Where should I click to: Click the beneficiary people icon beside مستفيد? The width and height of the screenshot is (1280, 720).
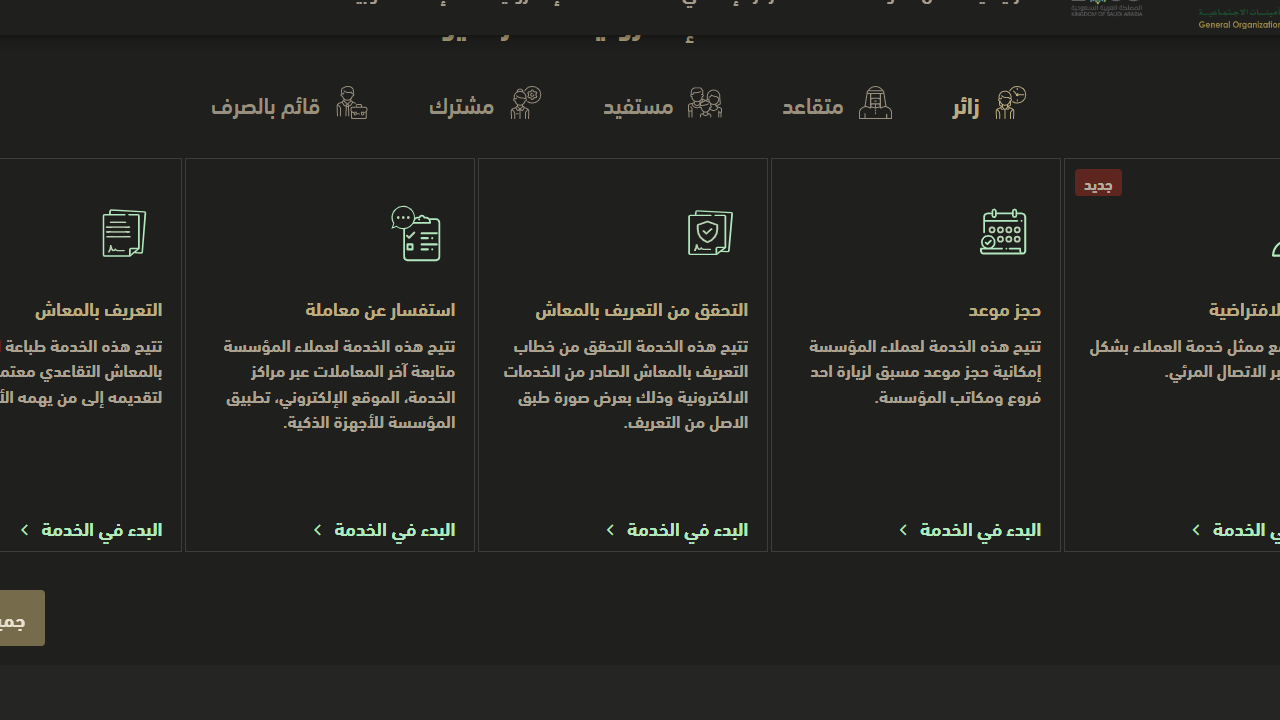[x=705, y=103]
